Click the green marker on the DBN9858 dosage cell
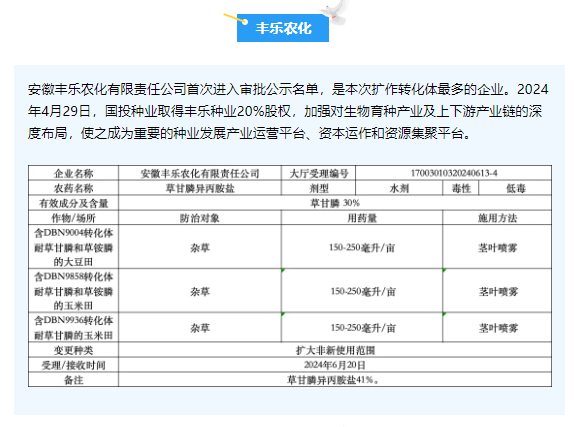The width and height of the screenshot is (574, 427). (x=283, y=271)
